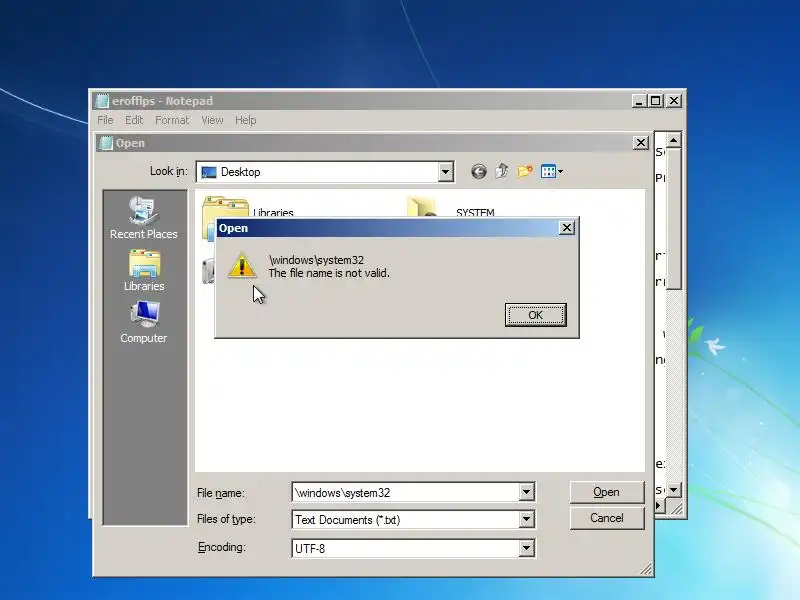Open the Notepad View menu
The width and height of the screenshot is (800, 600).
pos(212,120)
